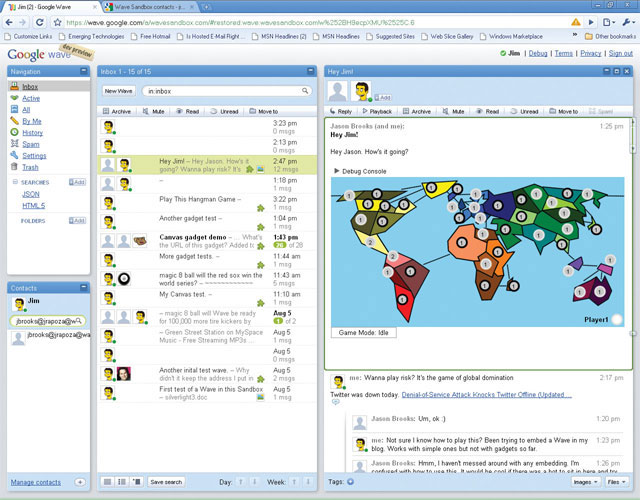This screenshot has height=500, width=640.
Task: Mark the open wave as Read
Action: pos(487,111)
